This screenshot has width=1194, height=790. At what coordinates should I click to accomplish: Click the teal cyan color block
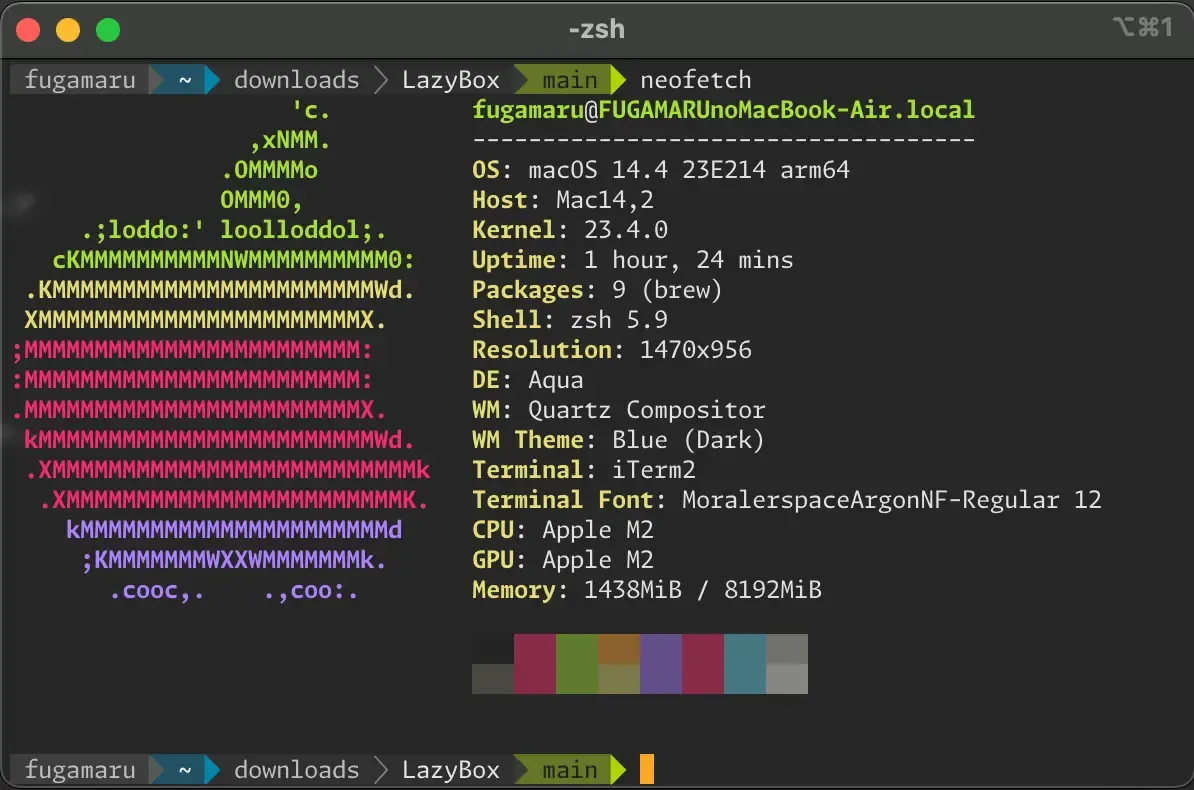(x=745, y=664)
